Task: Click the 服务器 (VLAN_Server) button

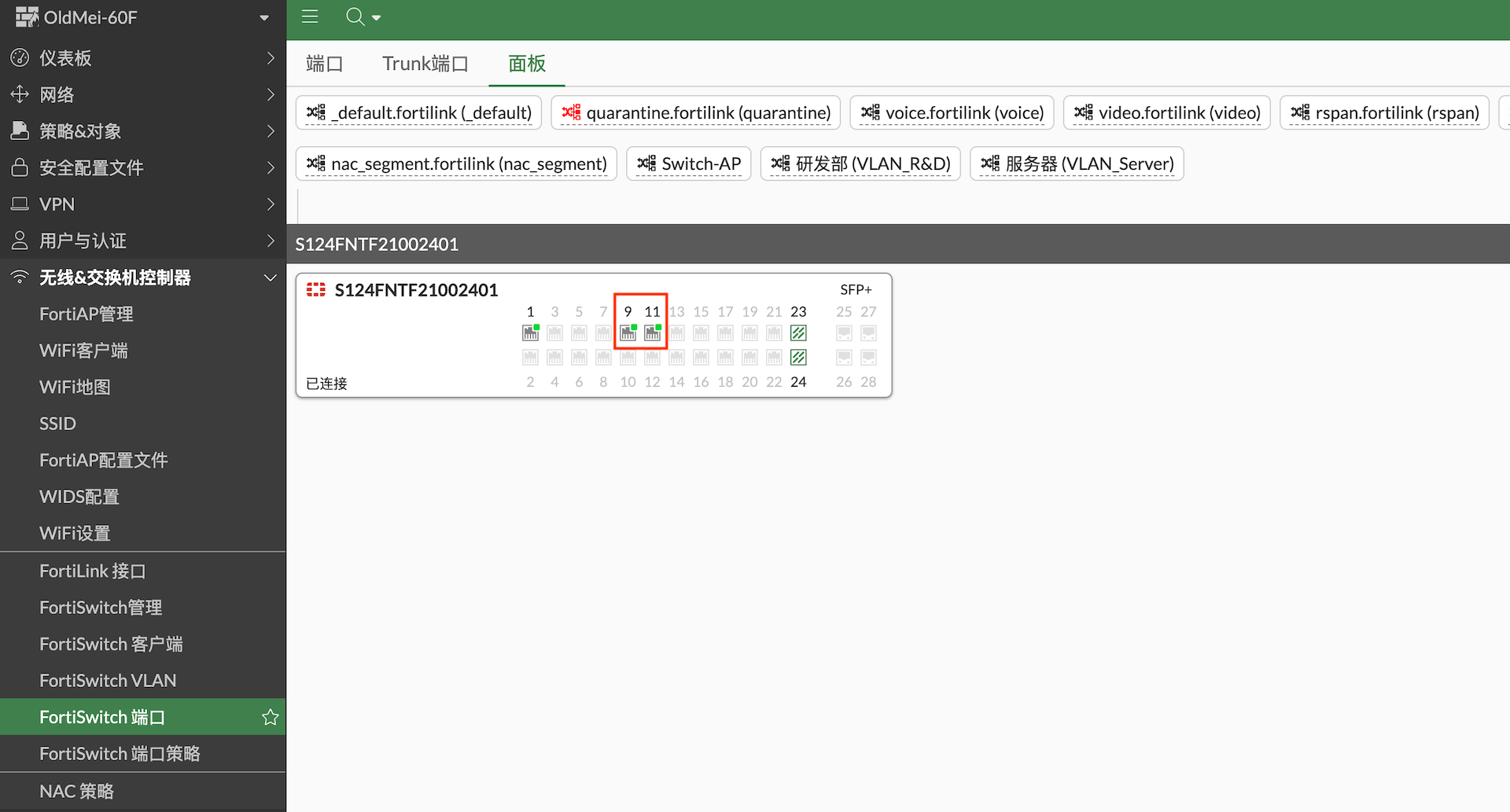Action: coord(1077,164)
